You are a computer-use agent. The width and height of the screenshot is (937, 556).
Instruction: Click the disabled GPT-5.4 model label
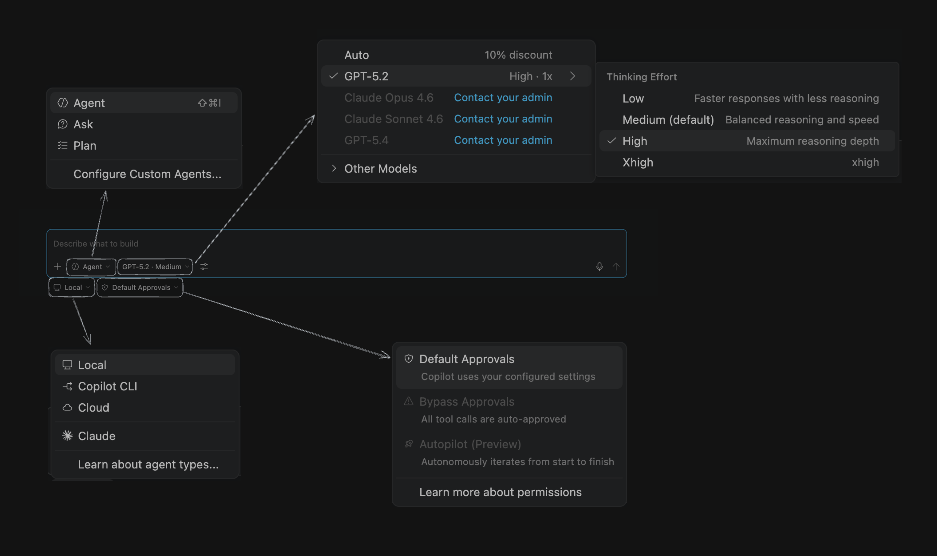[x=366, y=140]
